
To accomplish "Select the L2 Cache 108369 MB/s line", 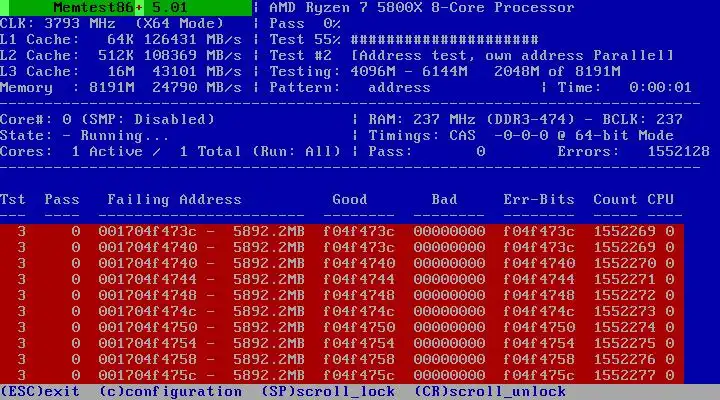I will click(121, 56).
